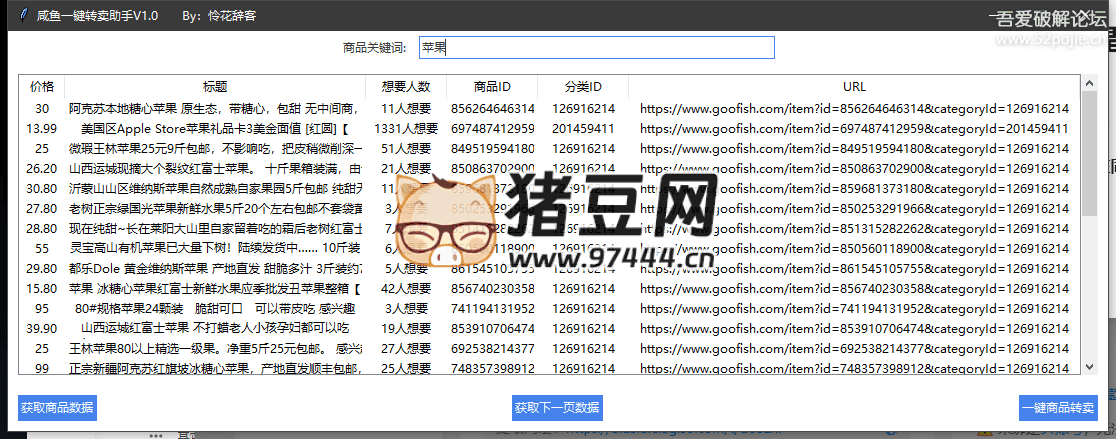Click the 27人想要 cell
The width and height of the screenshot is (1116, 439).
click(x=406, y=348)
